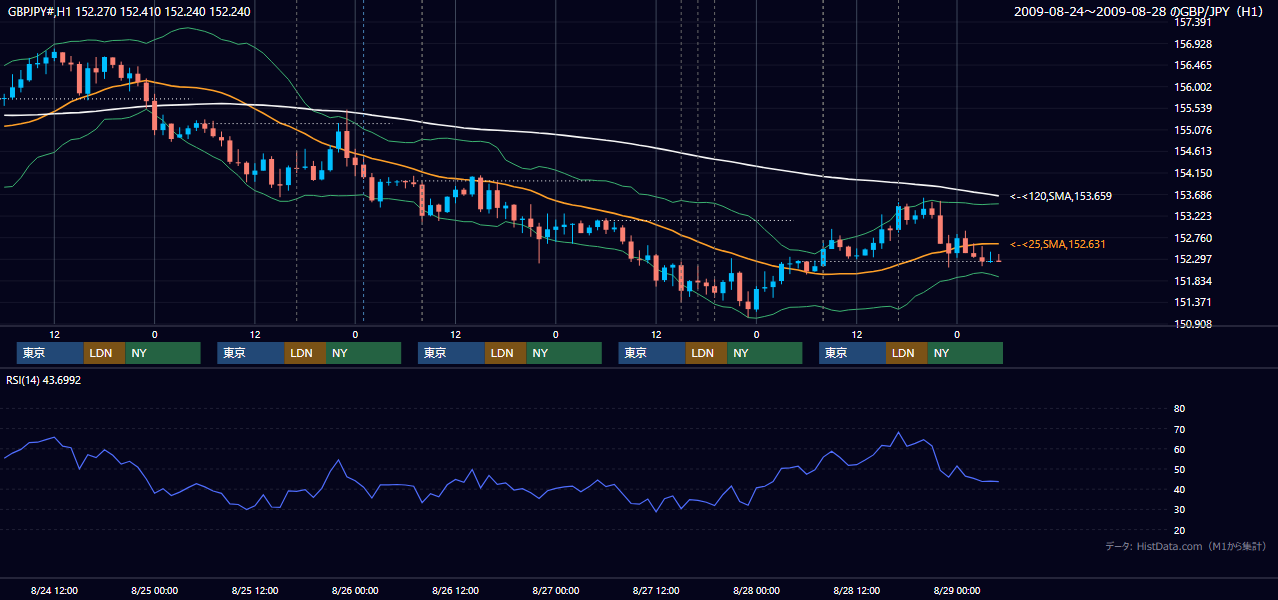Click the 155.539 price axis label
The image size is (1278, 600).
[x=1193, y=108]
